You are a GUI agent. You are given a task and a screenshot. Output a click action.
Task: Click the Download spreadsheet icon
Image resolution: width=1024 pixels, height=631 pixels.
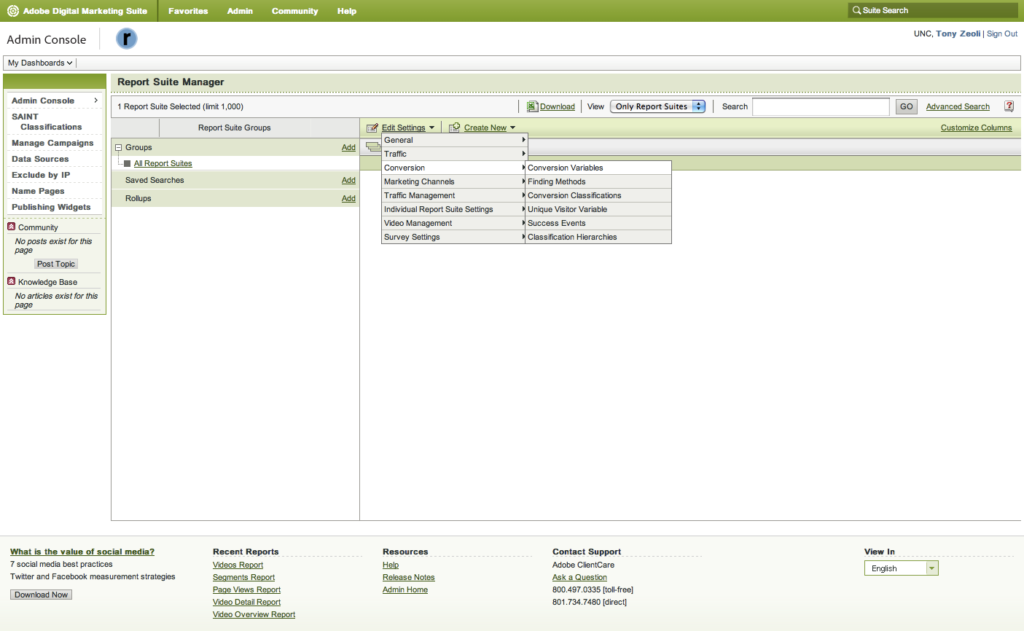coord(532,106)
